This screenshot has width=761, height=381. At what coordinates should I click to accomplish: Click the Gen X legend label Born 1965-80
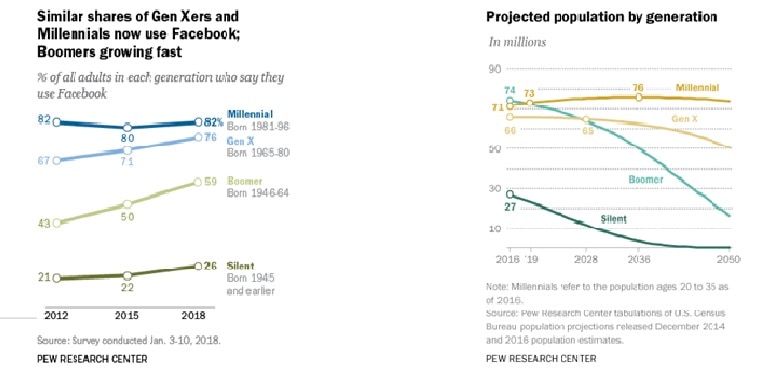point(258,152)
